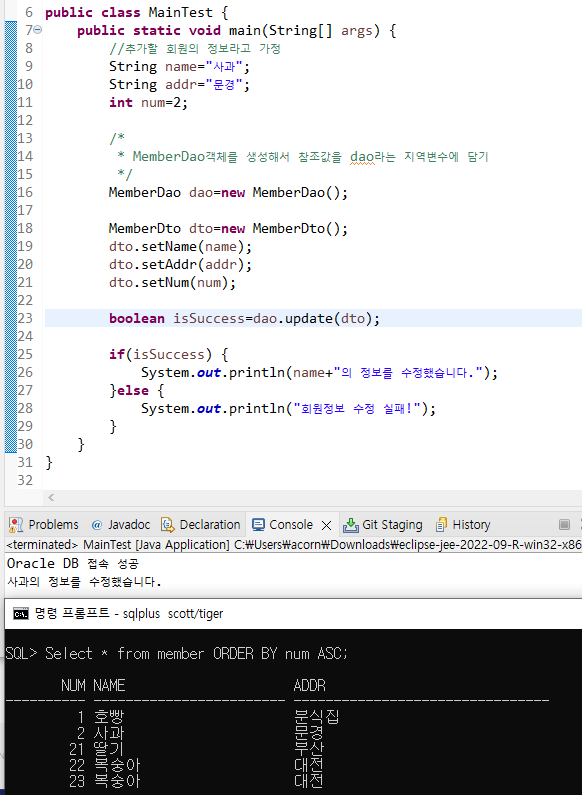Viewport: 582px width, 795px height.
Task: Click the dto.setAddr(addr); statement
Action: click(x=180, y=265)
